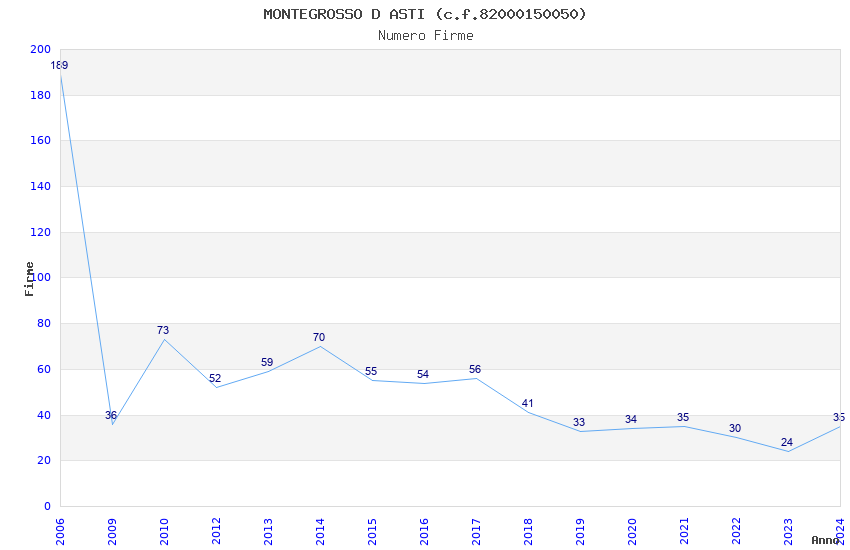Screen dimensions: 850x550
Task: Click the y-axis value 80
Action: click(x=44, y=323)
